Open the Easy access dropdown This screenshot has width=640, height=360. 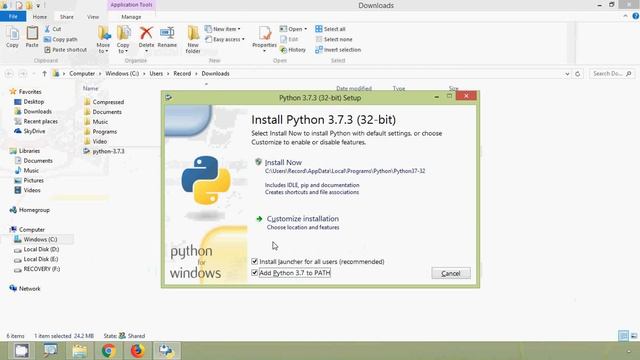point(224,40)
